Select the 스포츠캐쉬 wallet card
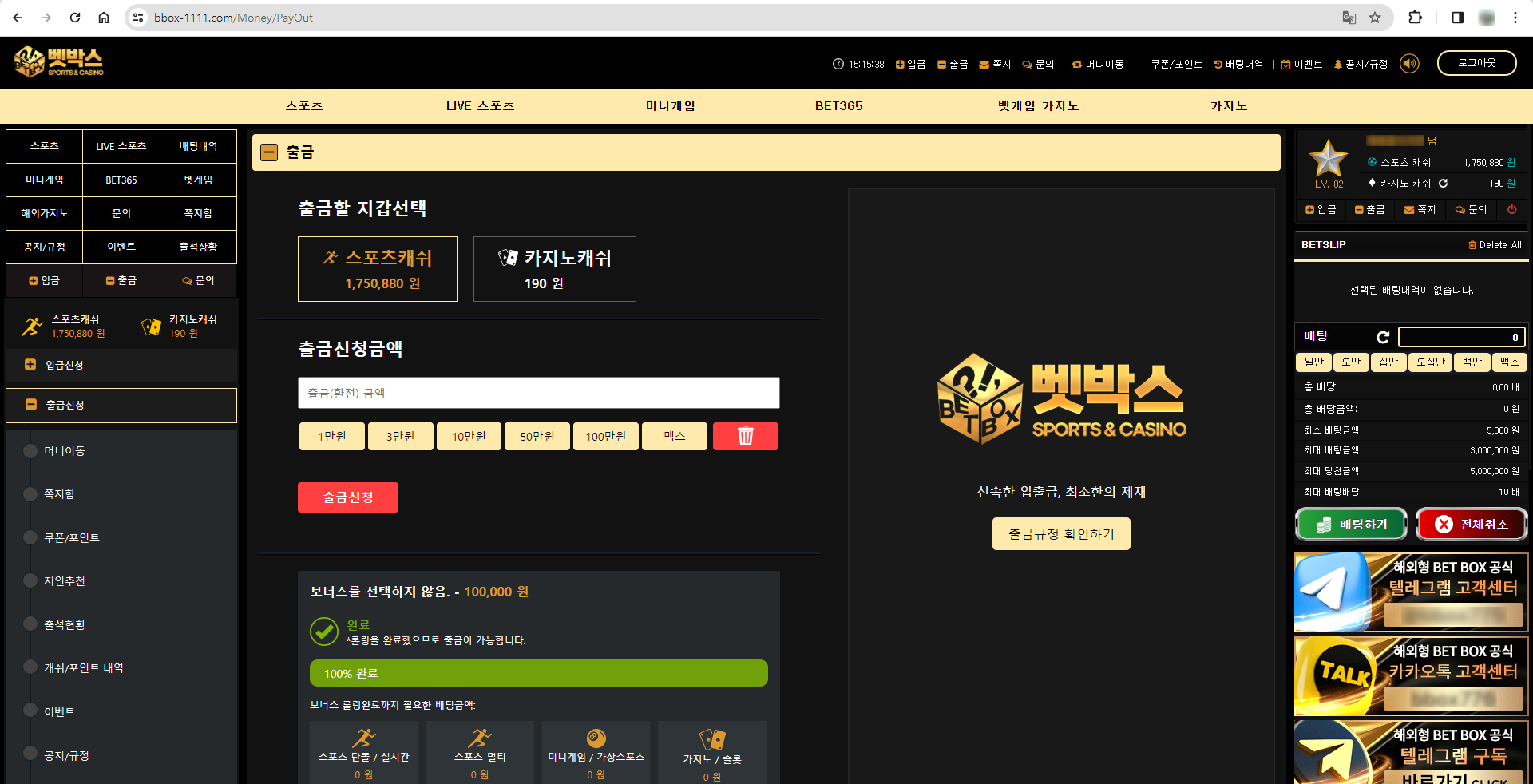Image resolution: width=1533 pixels, height=784 pixels. (378, 269)
